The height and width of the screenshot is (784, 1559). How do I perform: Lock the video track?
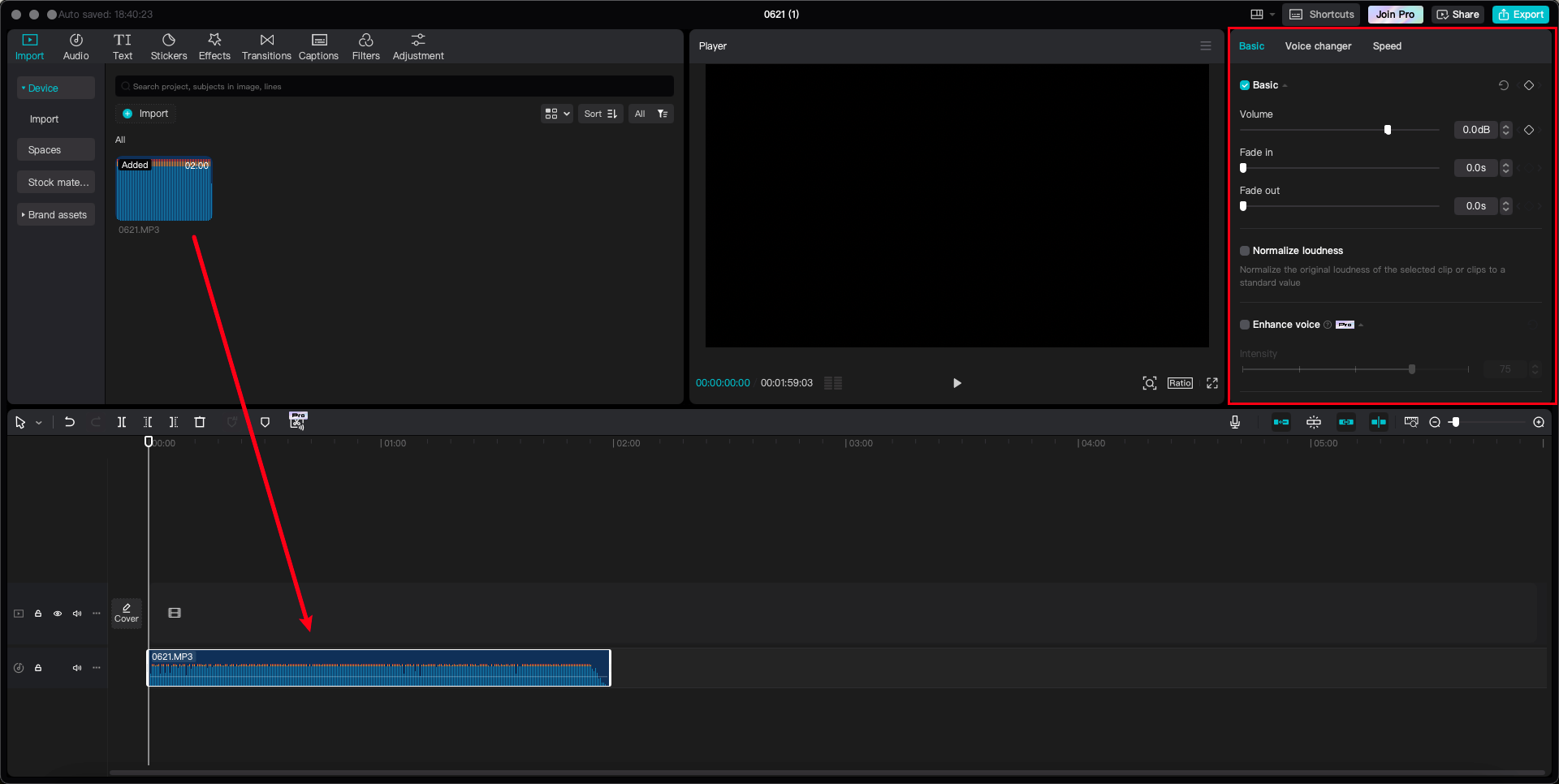pos(38,614)
